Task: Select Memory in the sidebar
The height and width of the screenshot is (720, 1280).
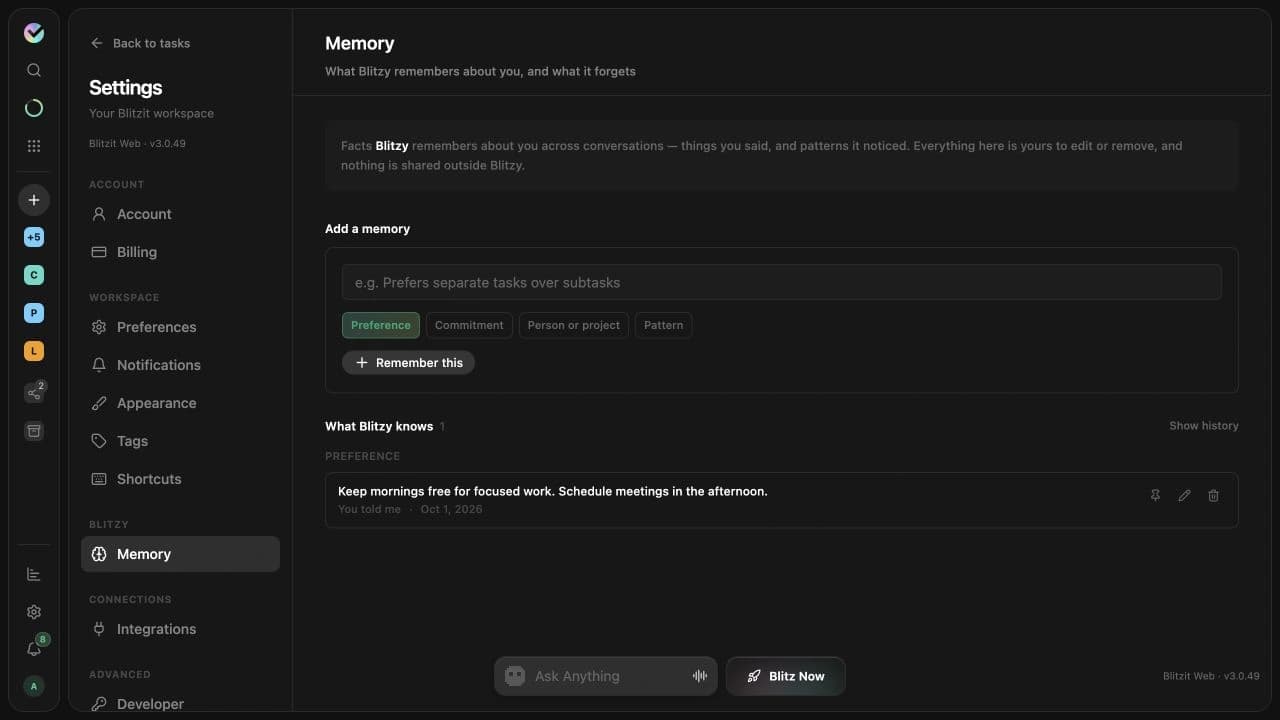Action: (180, 554)
